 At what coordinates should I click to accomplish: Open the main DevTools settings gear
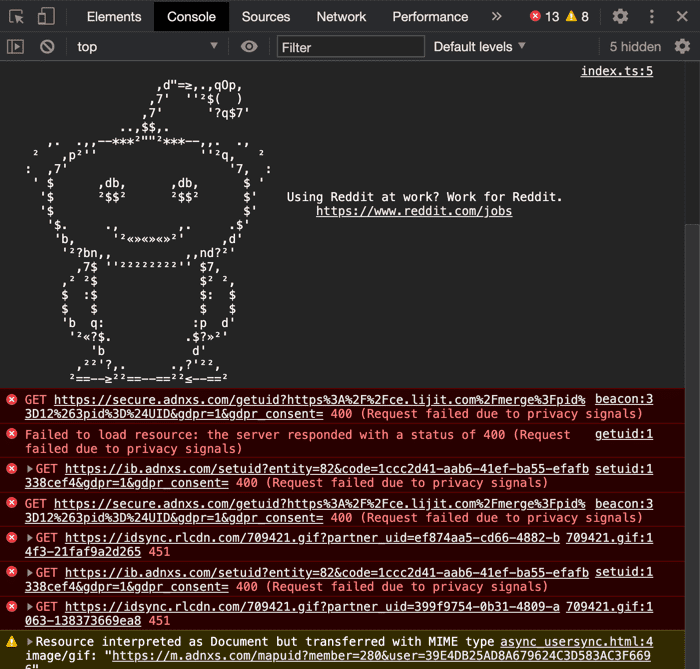point(620,17)
